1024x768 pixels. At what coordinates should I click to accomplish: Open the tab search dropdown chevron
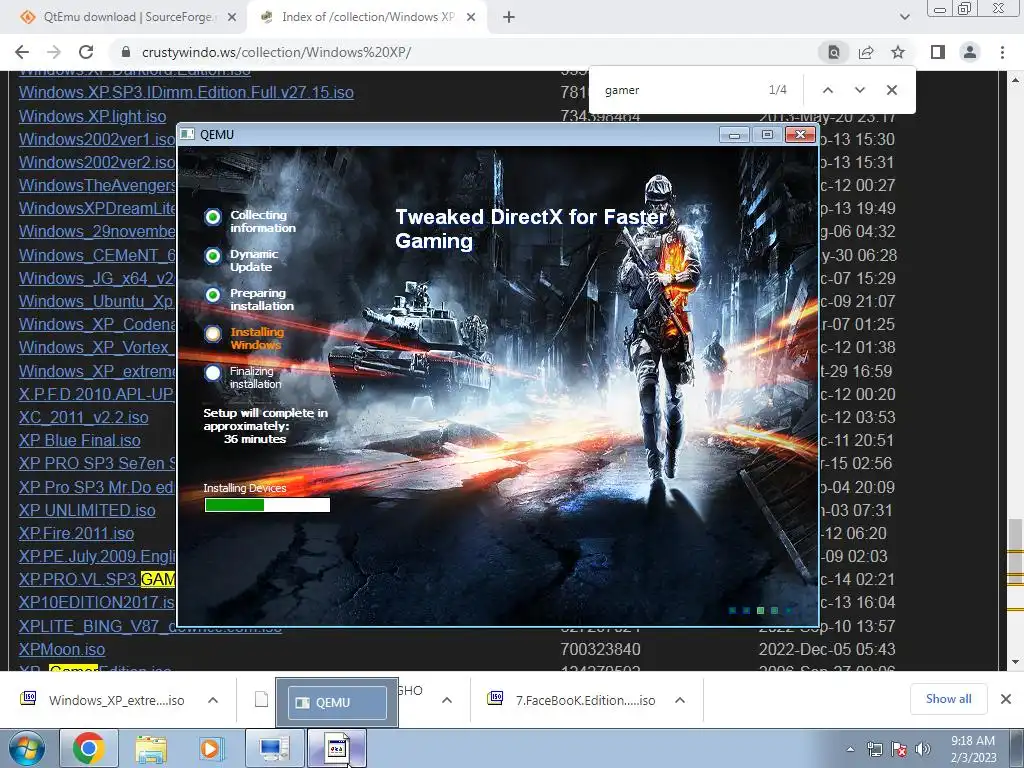(904, 17)
